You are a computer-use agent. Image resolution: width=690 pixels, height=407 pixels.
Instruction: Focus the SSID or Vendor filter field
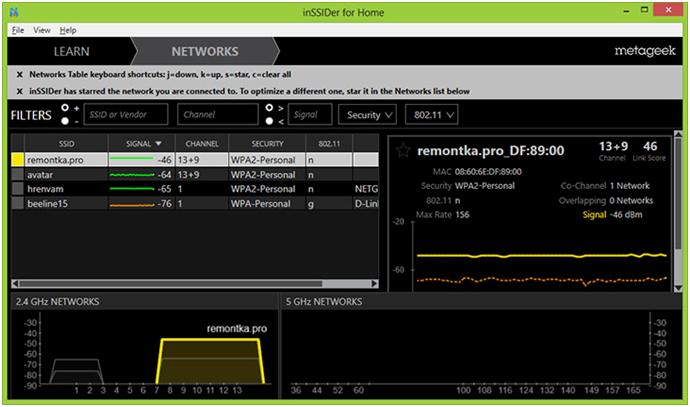pyautogui.click(x=126, y=114)
